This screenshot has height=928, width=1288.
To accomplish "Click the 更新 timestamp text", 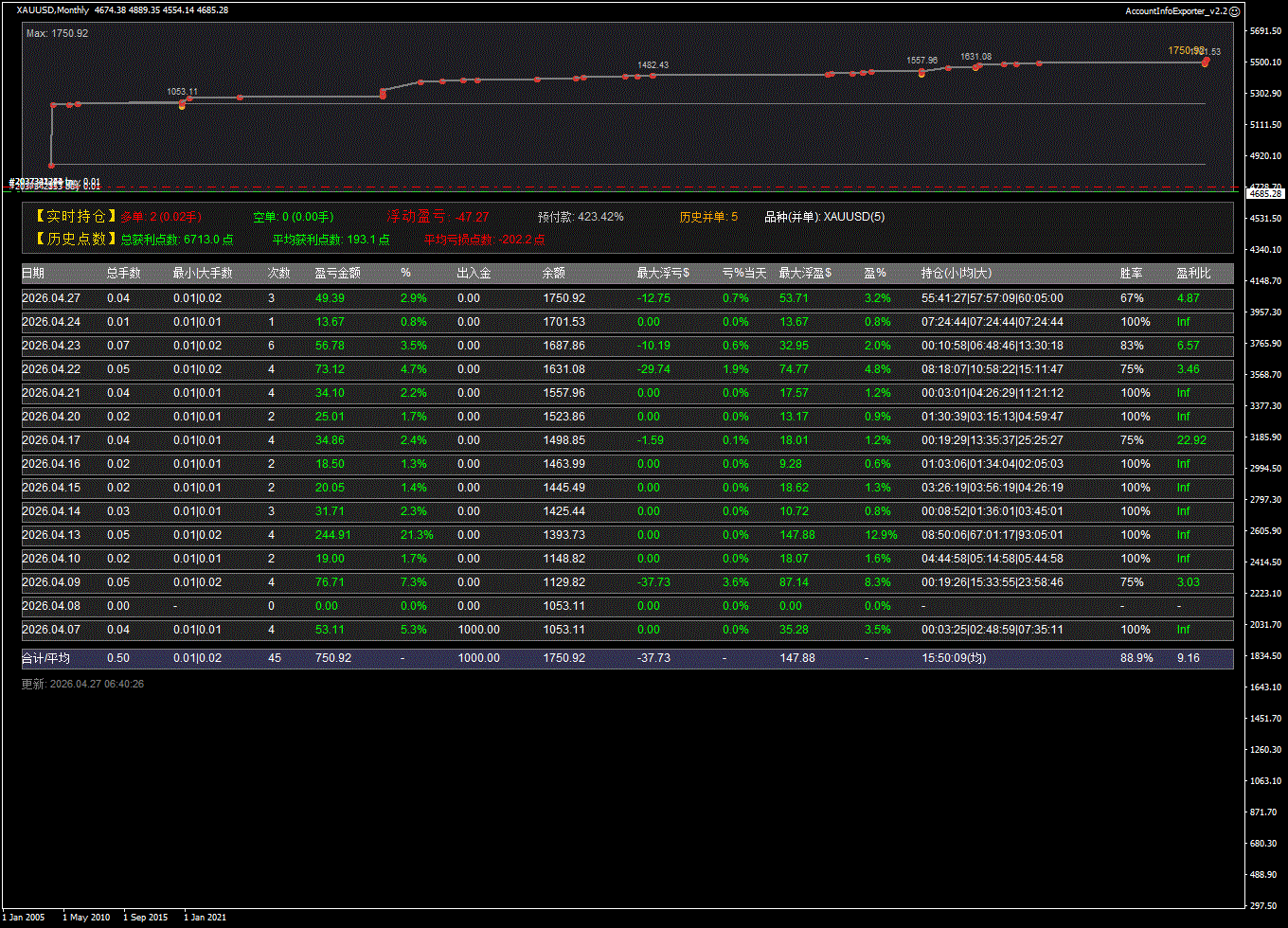I will (82, 684).
